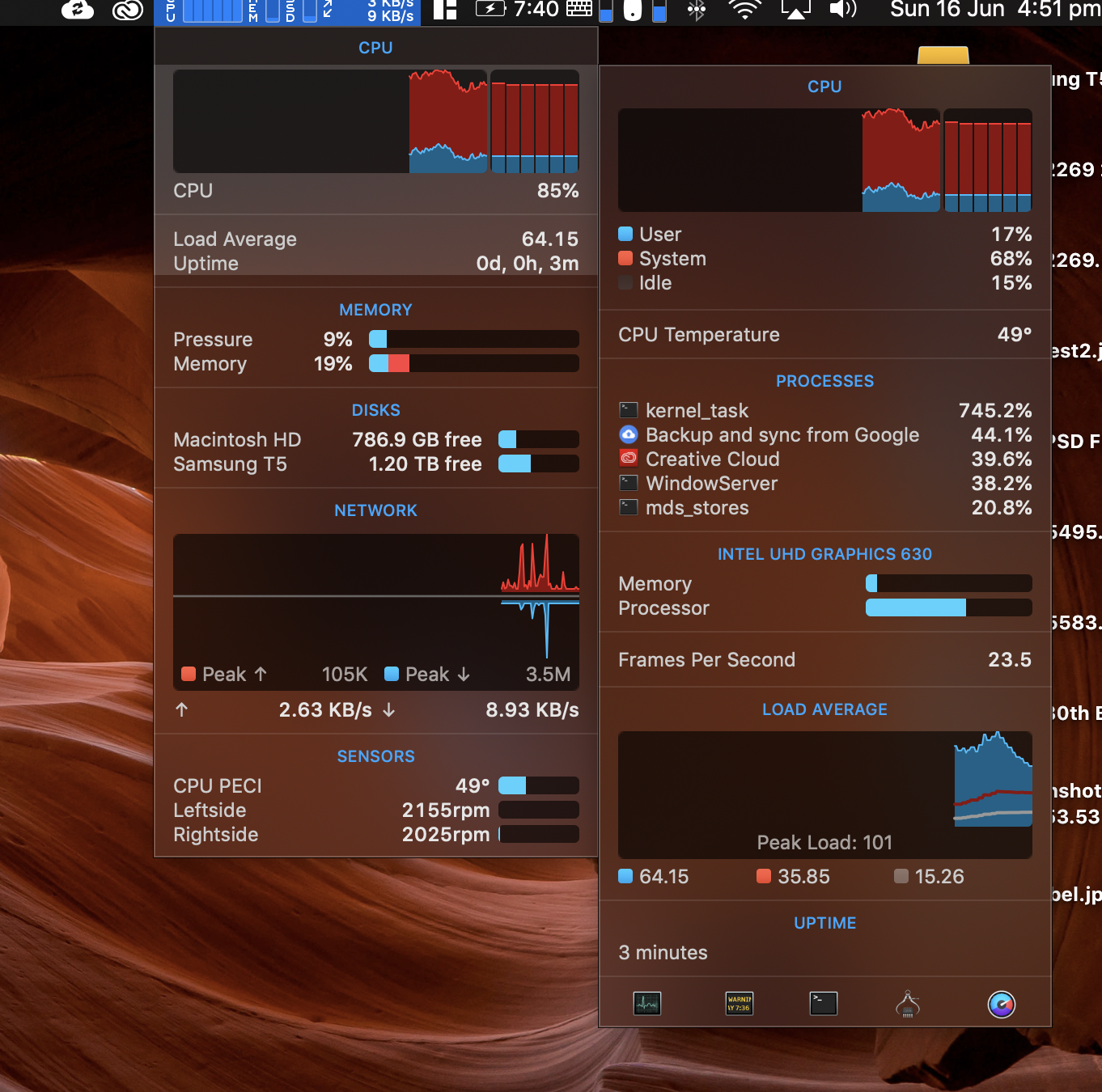This screenshot has width=1102, height=1092.
Task: Click the Memory usage bar
Action: [x=474, y=363]
